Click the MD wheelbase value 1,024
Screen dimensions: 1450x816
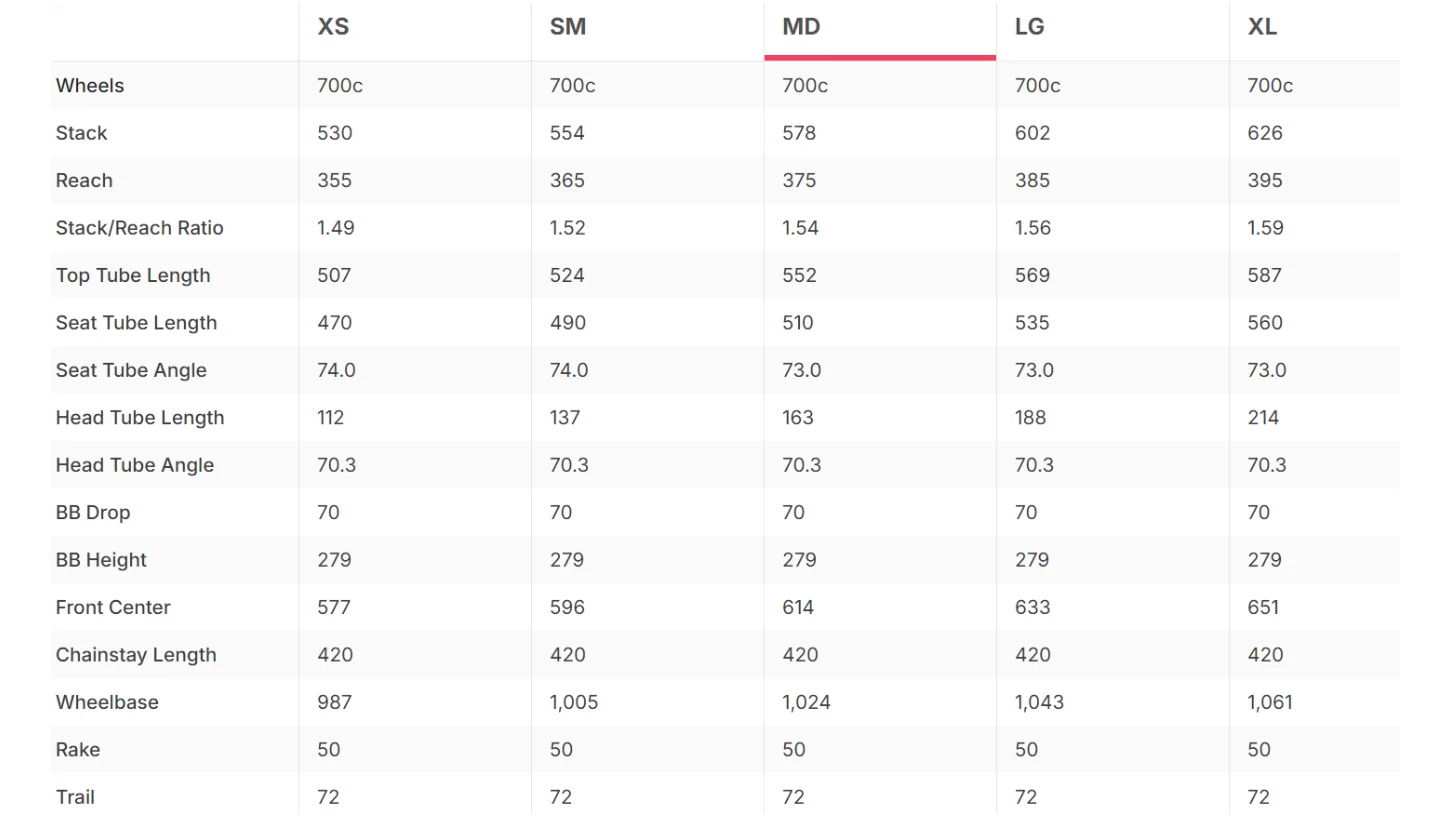pyautogui.click(x=806, y=703)
